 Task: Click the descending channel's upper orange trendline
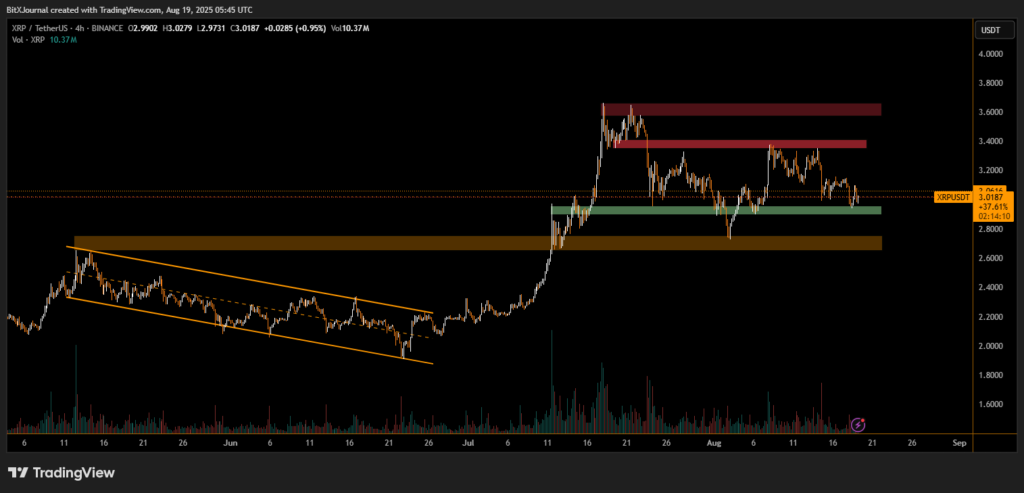pyautogui.click(x=250, y=279)
